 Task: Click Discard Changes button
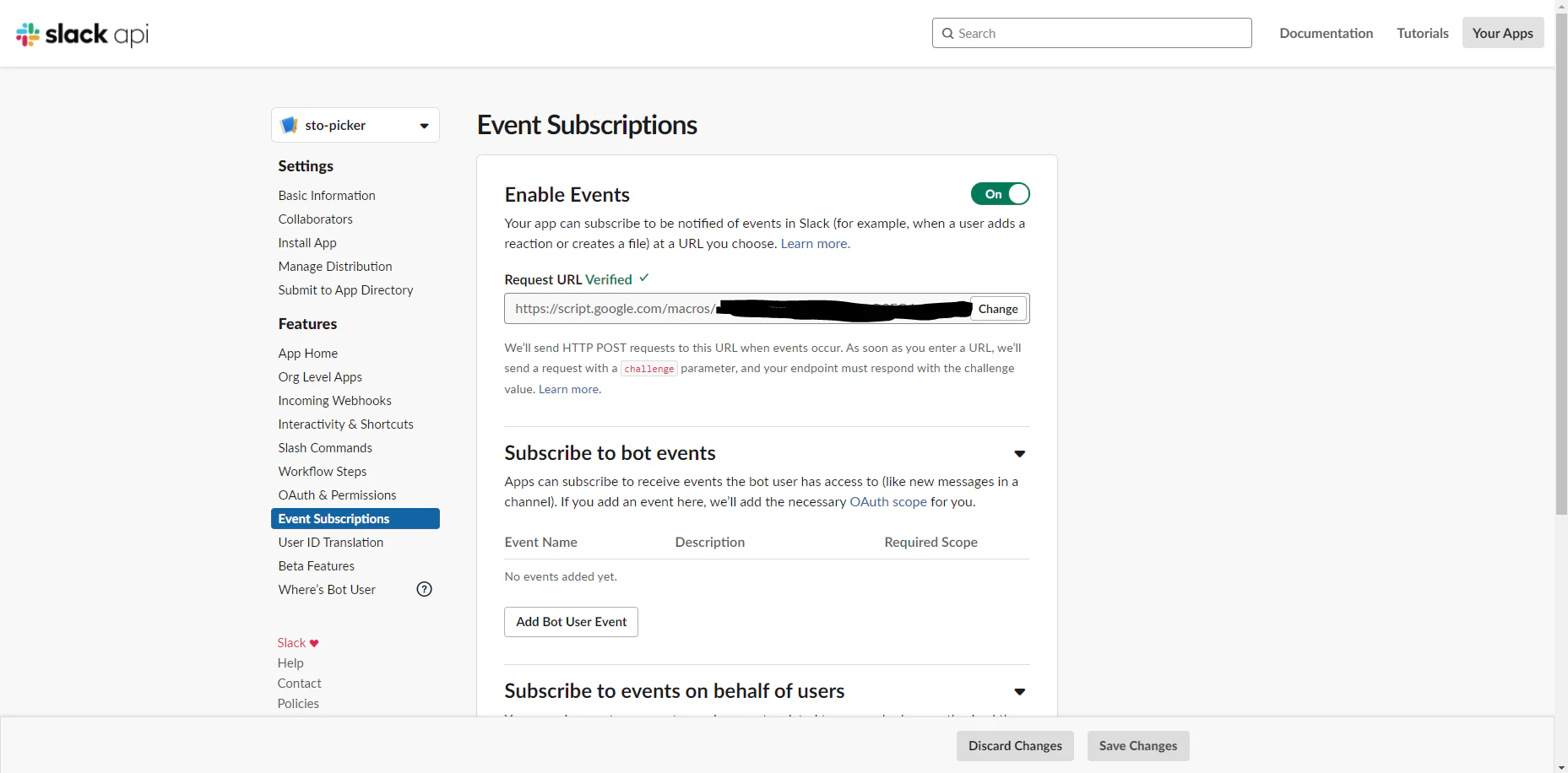tap(1015, 746)
